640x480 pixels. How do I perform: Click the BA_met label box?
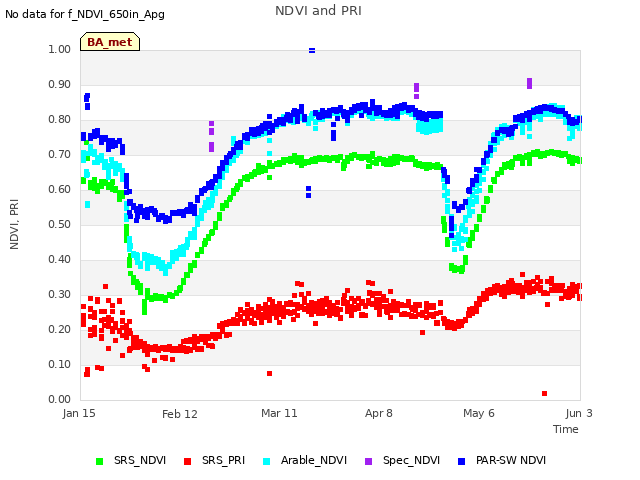tap(110, 42)
